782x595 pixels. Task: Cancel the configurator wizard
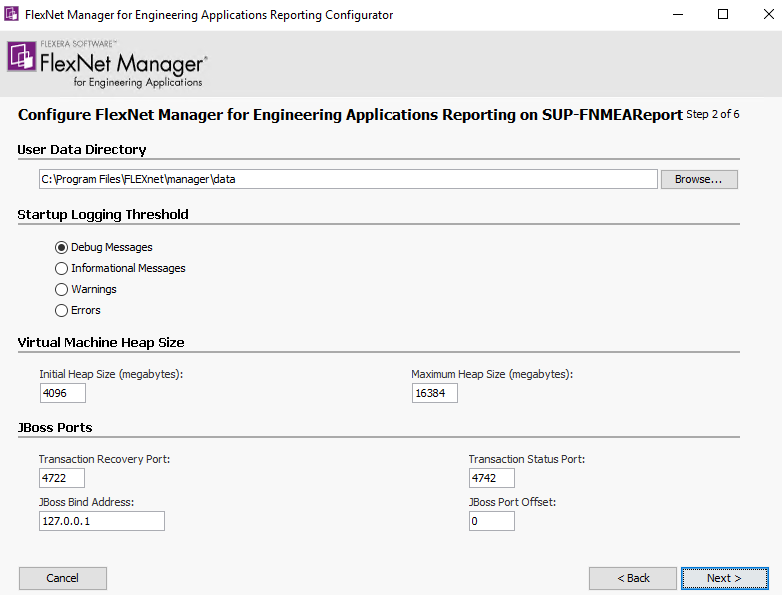tap(62, 578)
